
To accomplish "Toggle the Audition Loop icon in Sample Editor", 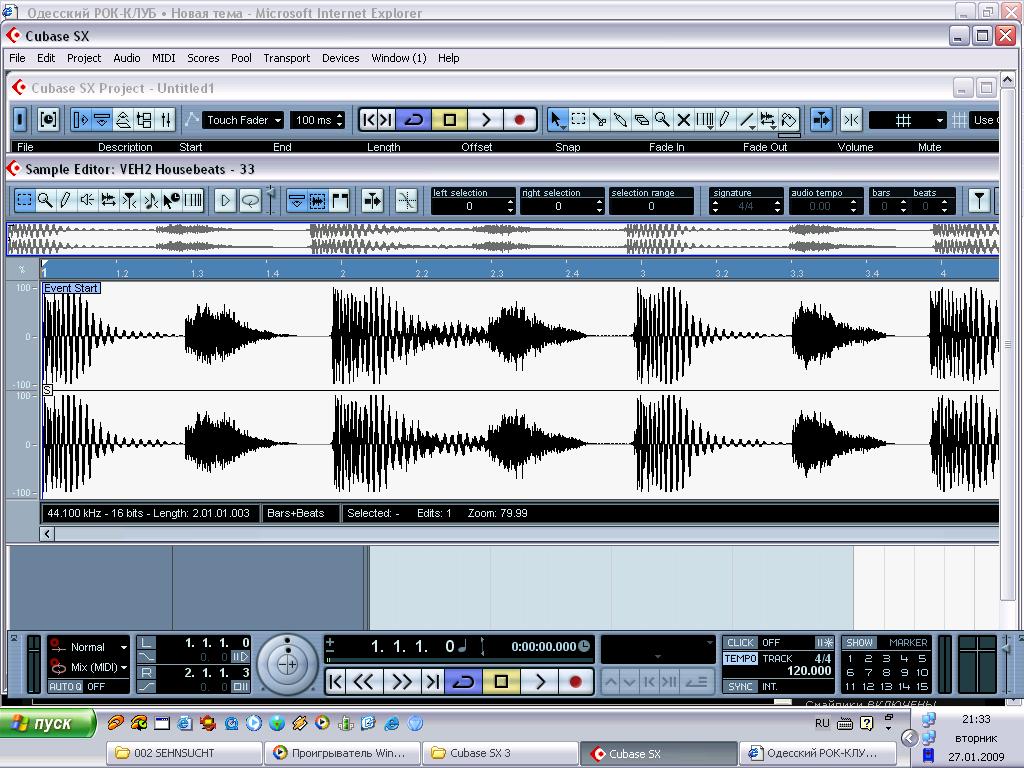I will coord(250,200).
